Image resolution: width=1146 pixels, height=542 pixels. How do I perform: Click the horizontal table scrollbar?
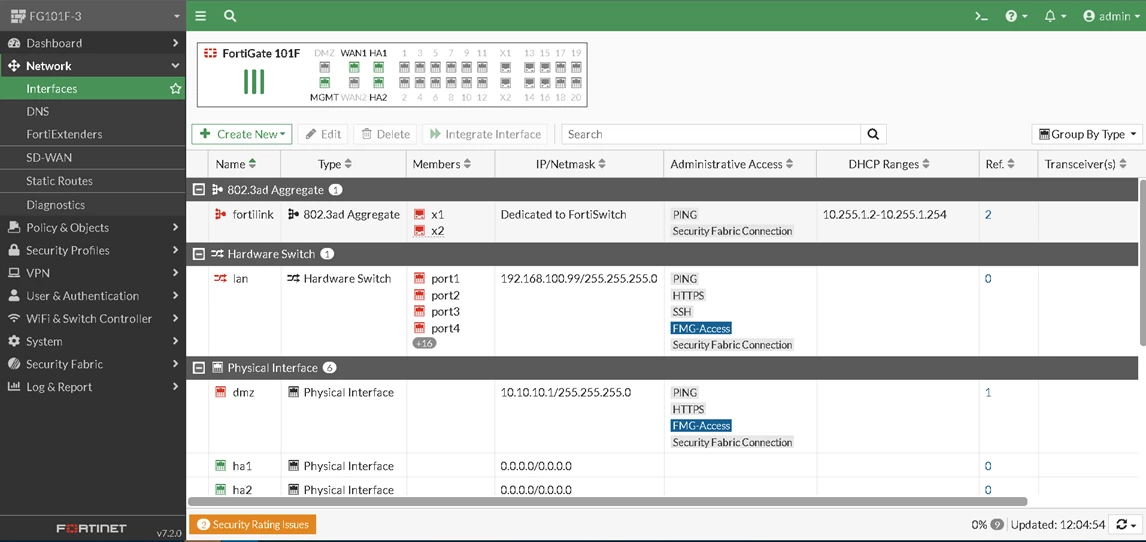coord(608,502)
